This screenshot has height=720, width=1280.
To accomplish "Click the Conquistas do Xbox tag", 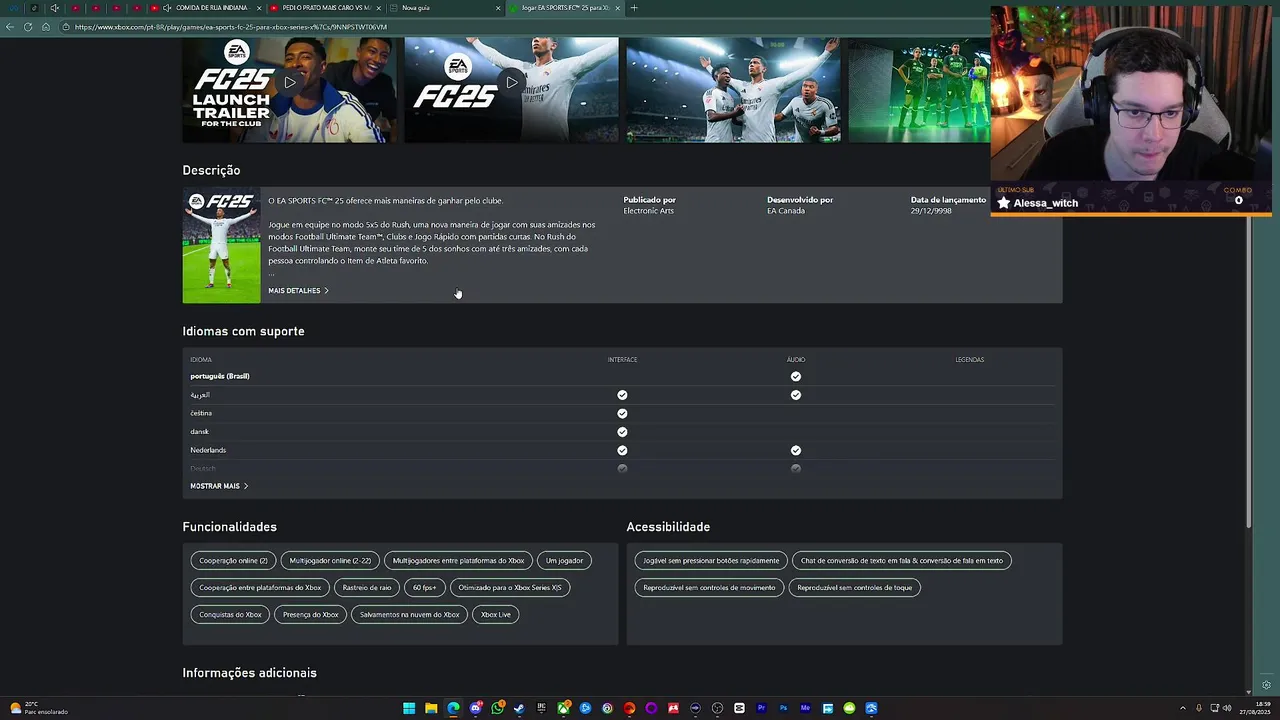I will click(x=230, y=615).
